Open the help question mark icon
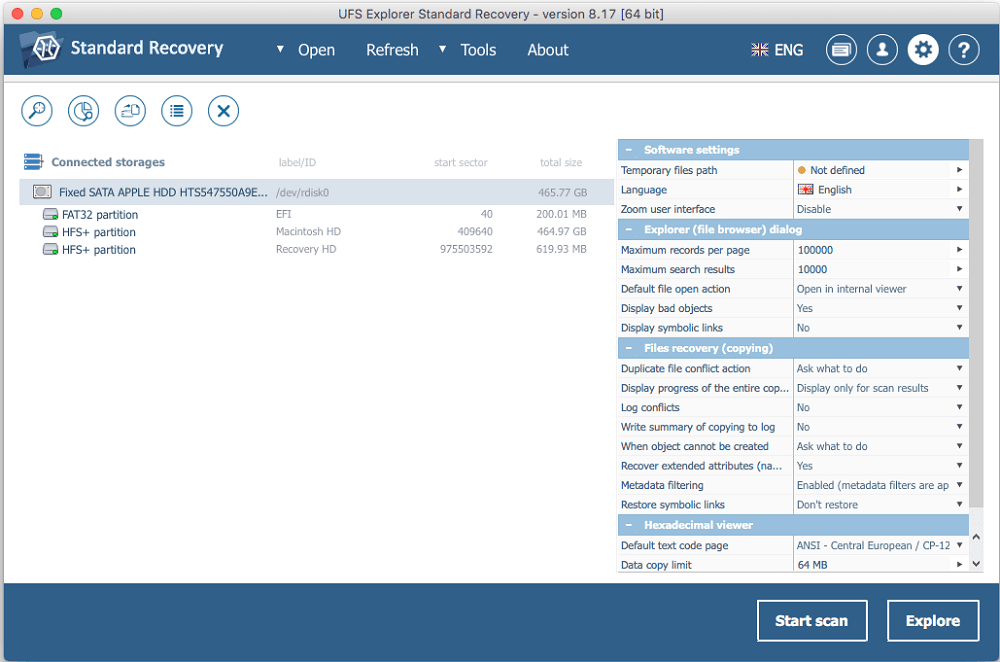 964,50
